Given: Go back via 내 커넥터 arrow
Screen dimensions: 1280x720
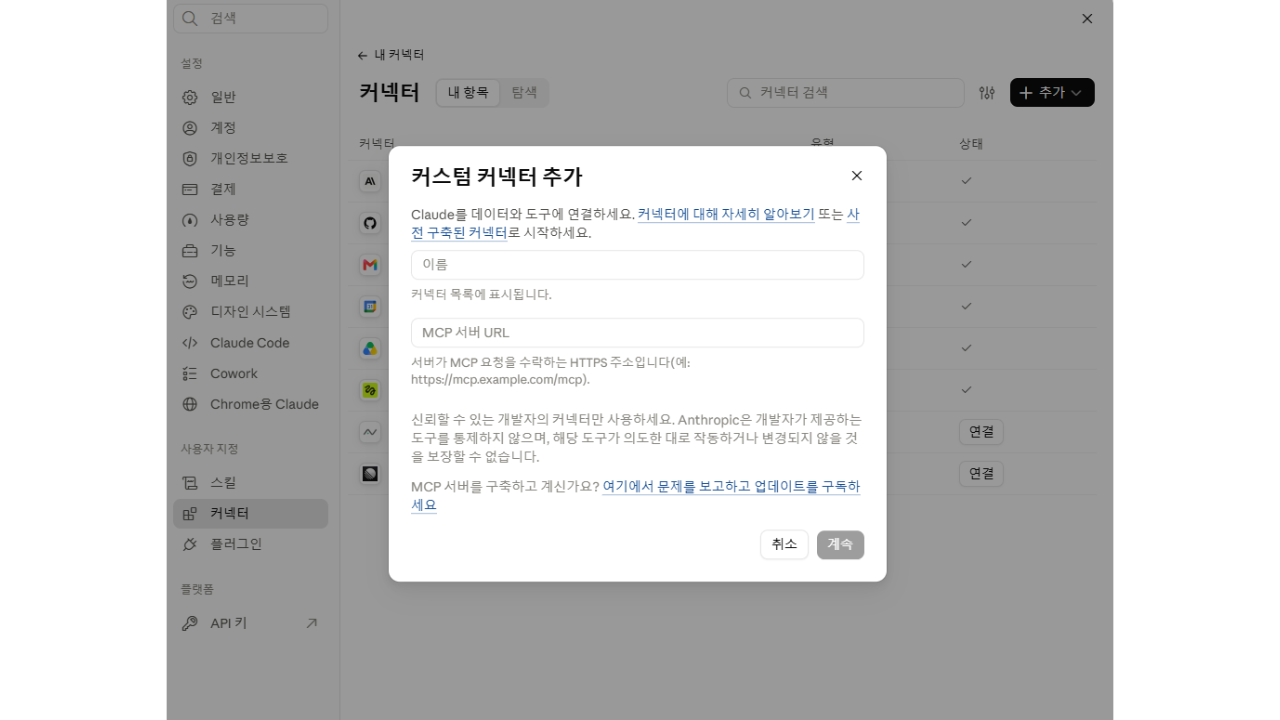Looking at the screenshot, I should click(391, 55).
